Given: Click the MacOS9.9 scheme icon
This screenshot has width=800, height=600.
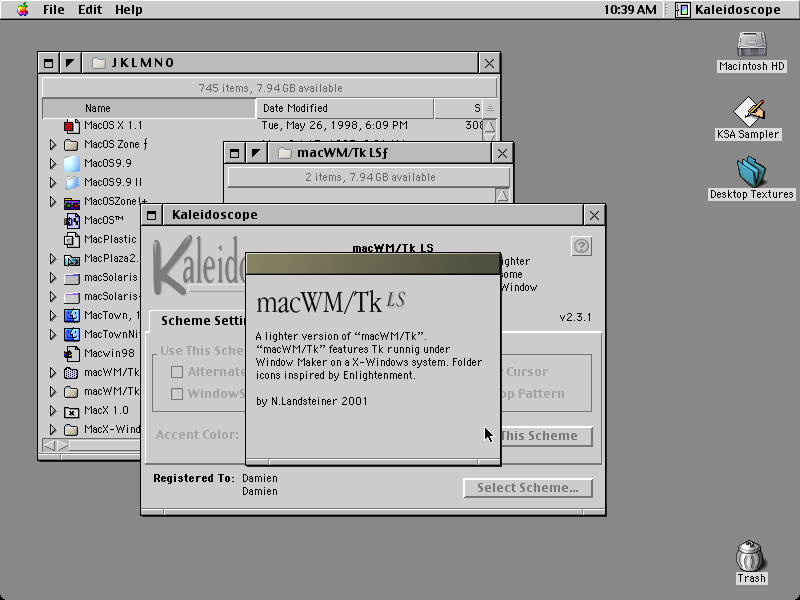Looking at the screenshot, I should tap(71, 163).
